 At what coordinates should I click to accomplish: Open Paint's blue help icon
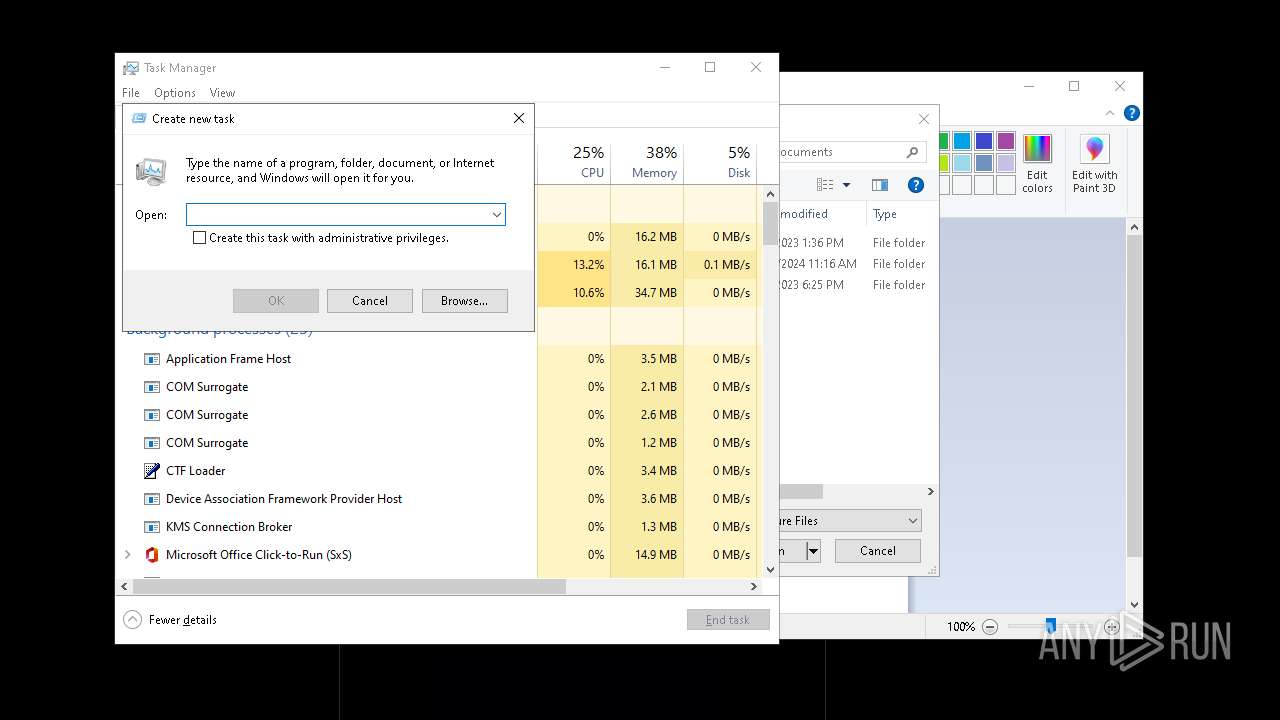[x=1131, y=113]
